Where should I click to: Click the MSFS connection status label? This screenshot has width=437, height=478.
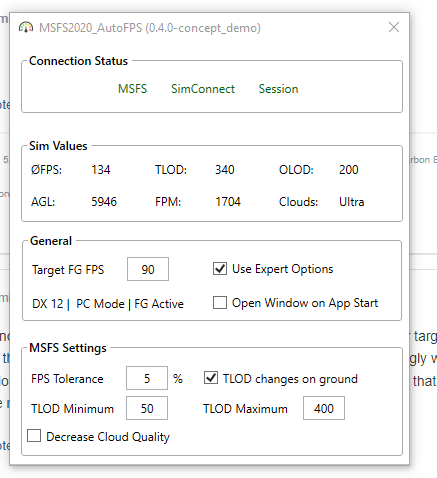point(132,89)
